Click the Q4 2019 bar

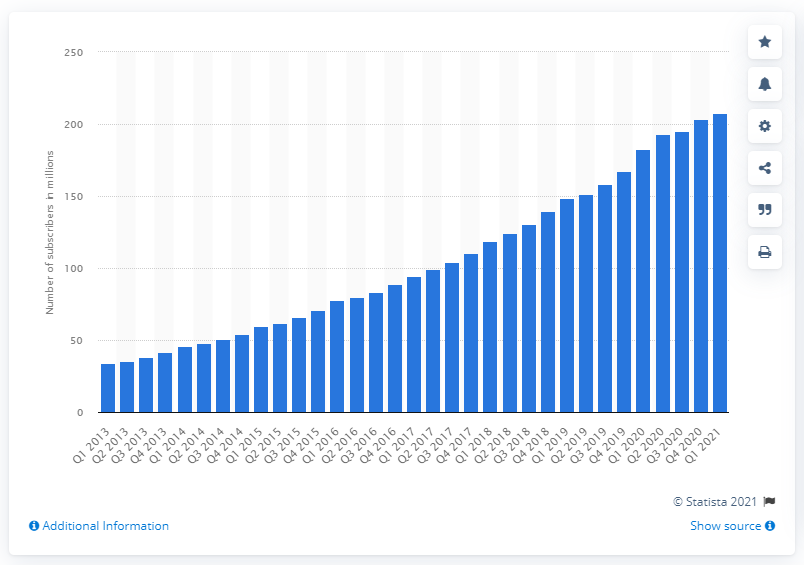coord(624,292)
